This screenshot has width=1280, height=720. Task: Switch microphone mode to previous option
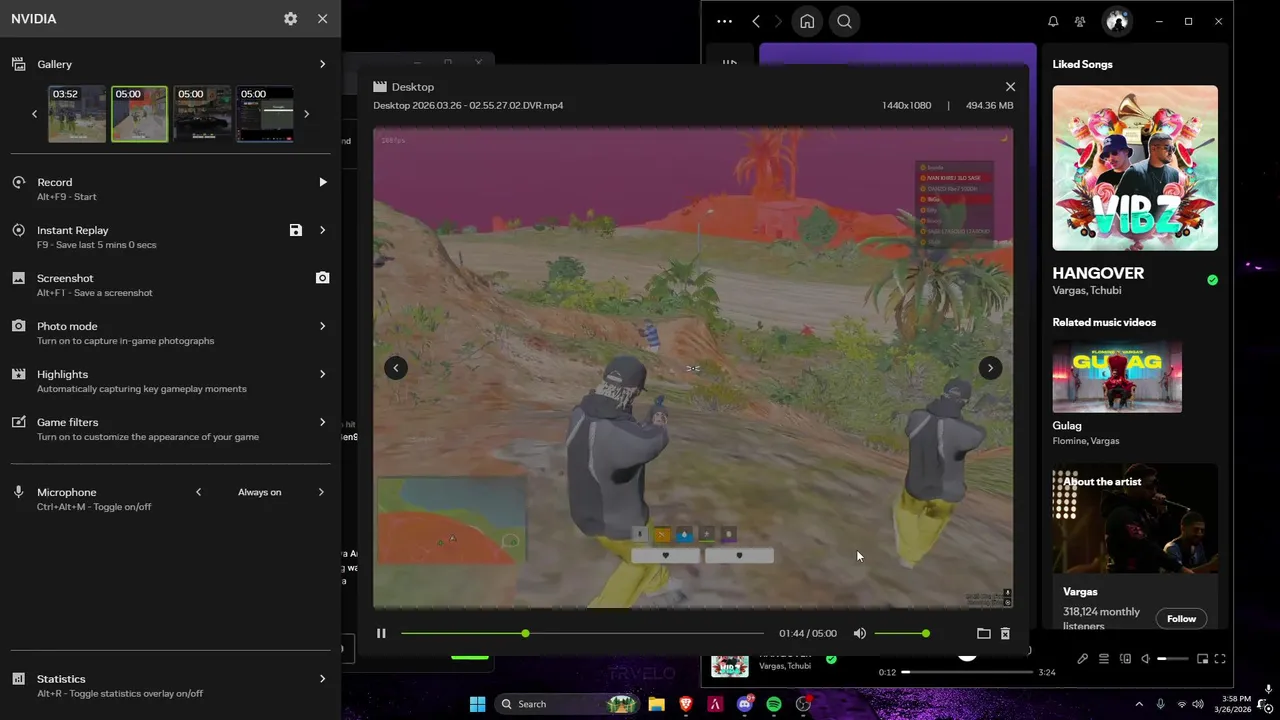pyautogui.click(x=198, y=492)
